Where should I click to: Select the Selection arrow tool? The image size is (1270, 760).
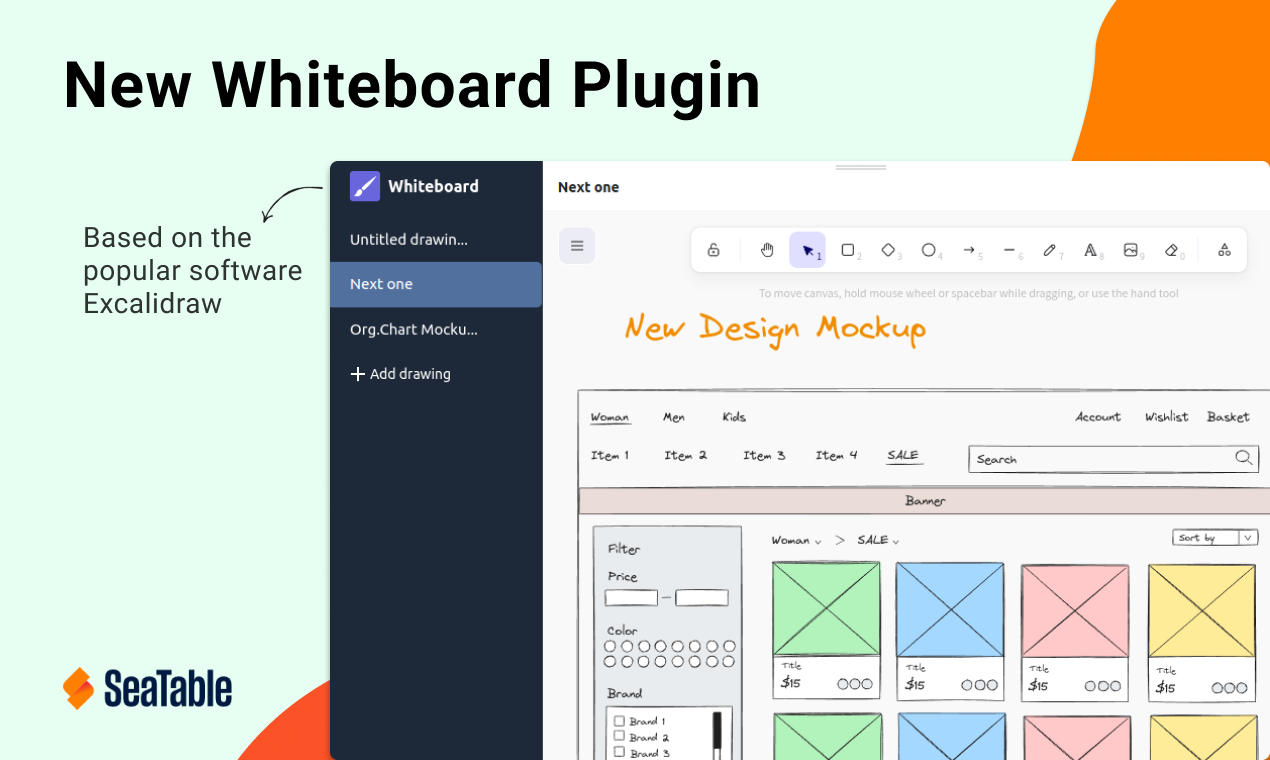808,250
